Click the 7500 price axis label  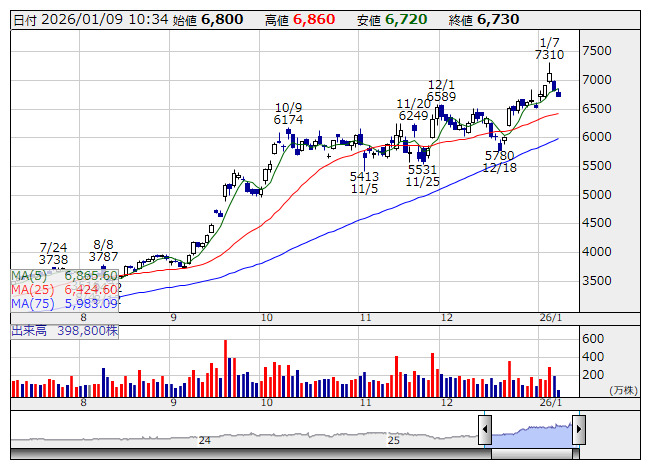[597, 51]
